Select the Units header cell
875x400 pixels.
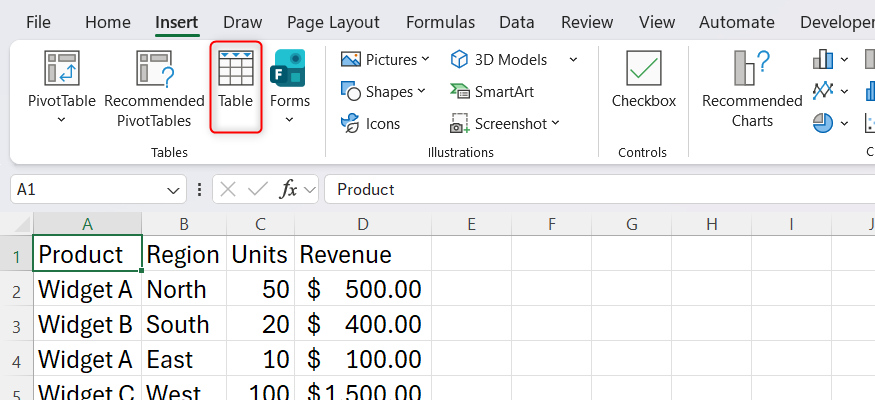point(261,254)
